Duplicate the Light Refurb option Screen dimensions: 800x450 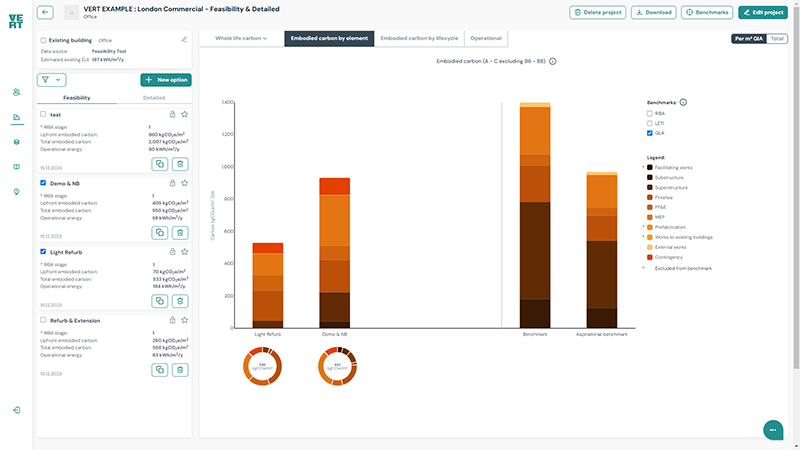pyautogui.click(x=160, y=301)
